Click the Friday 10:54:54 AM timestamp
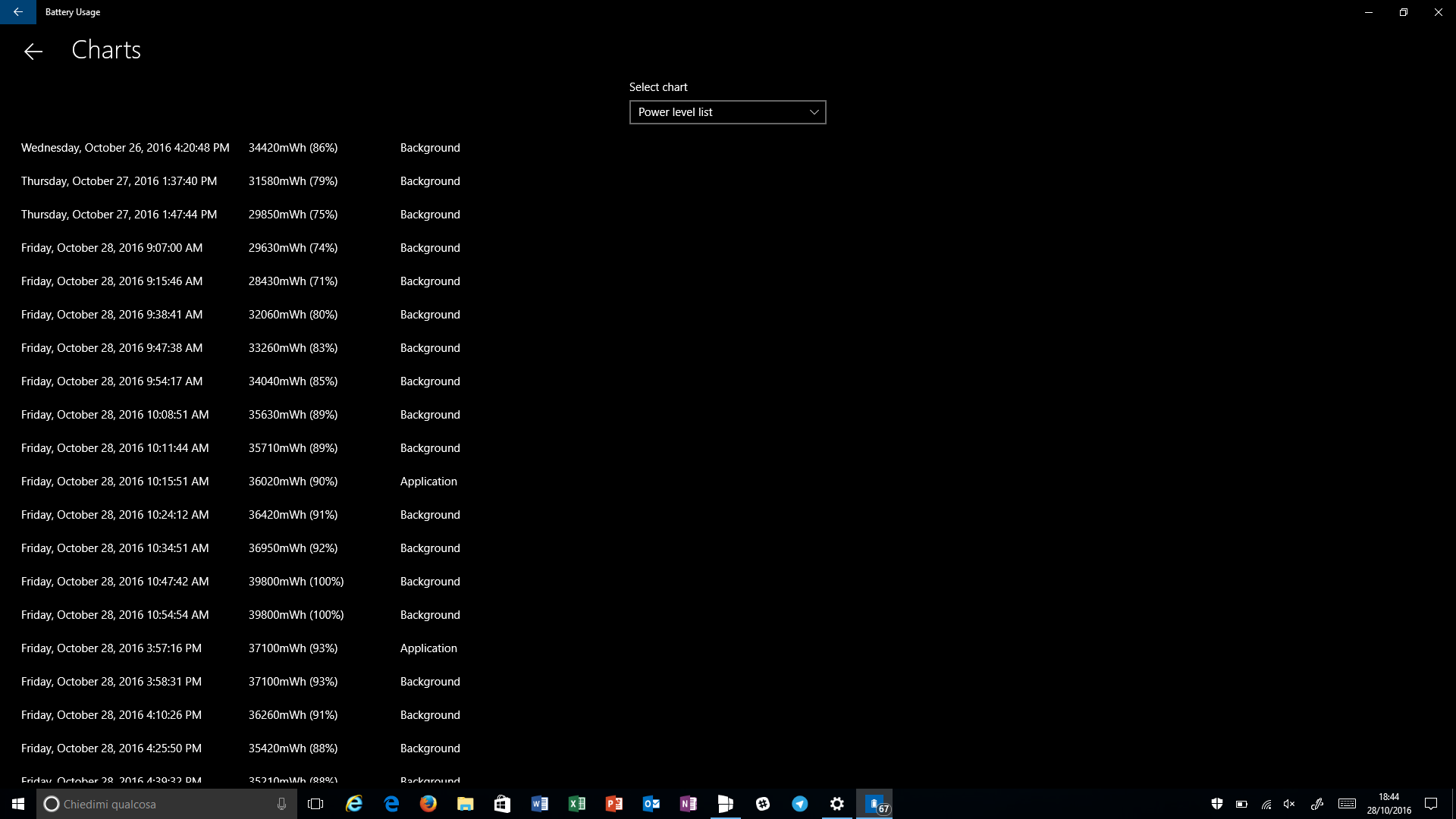 [115, 615]
